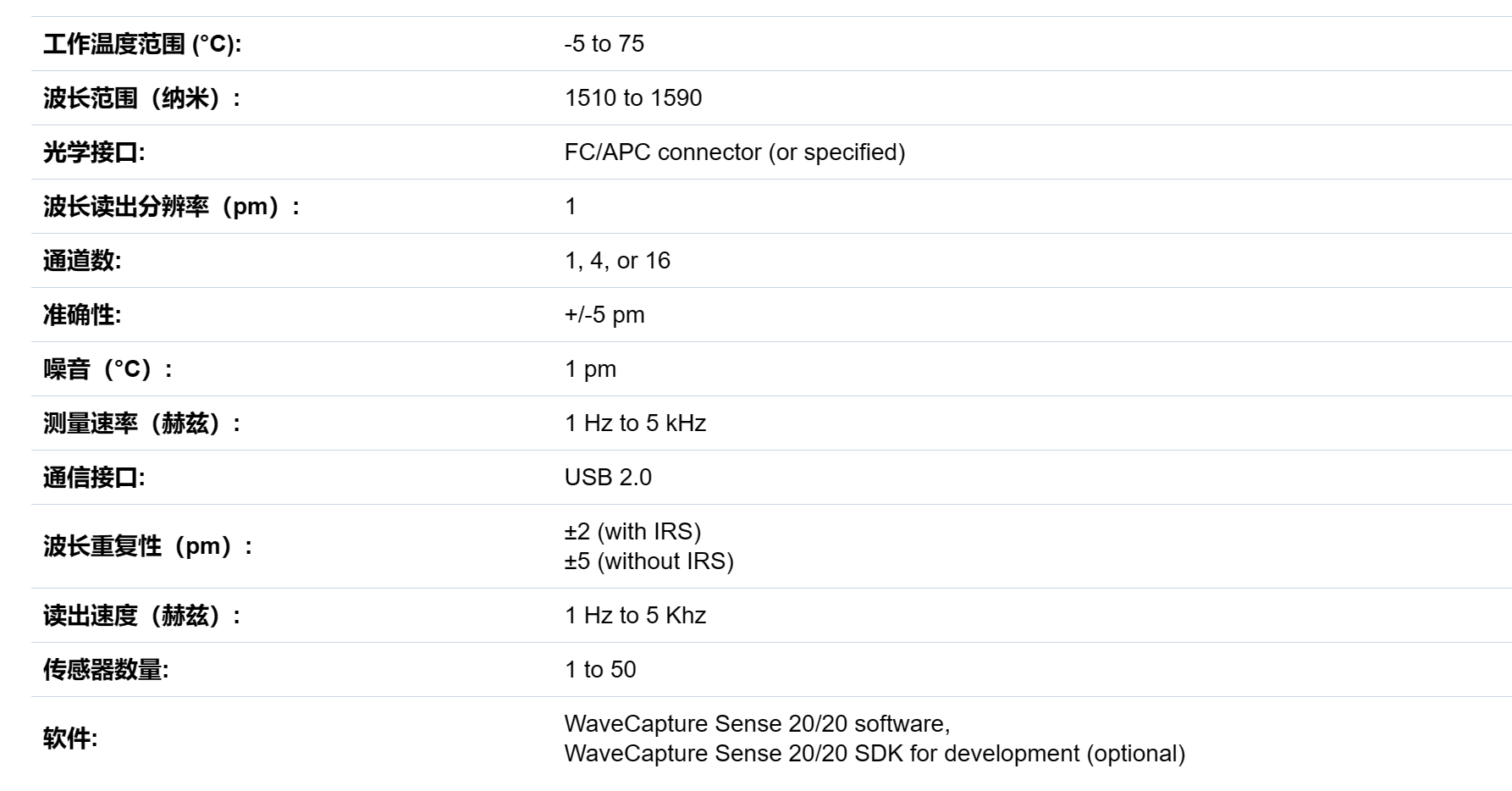This screenshot has width=1512, height=791.
Task: Select the FC/APC connector (or specified) text
Action: (735, 152)
